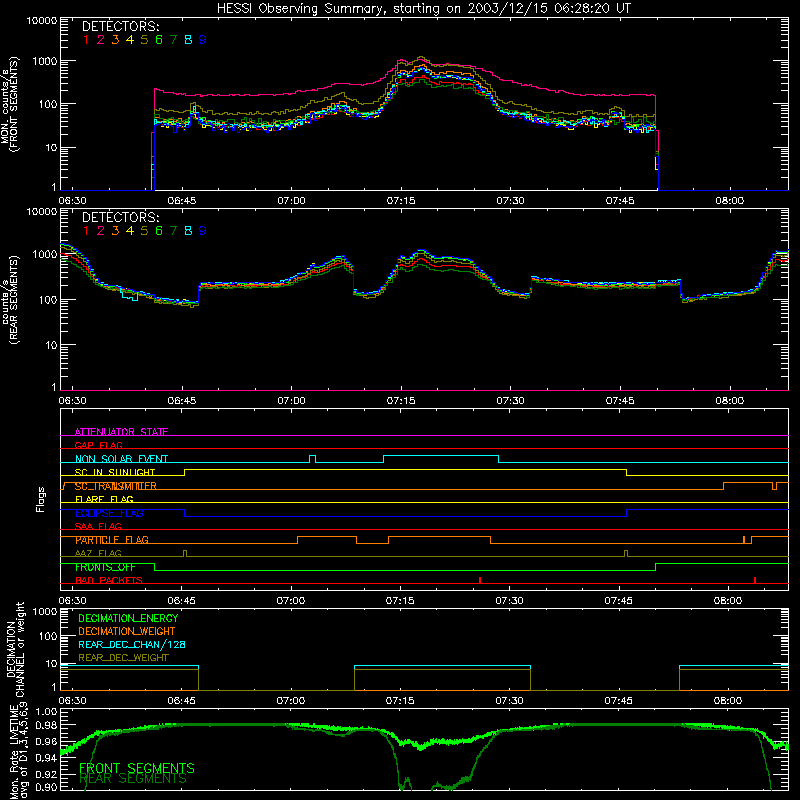800x800 pixels.
Task: Click the 08:00 tick label under front segments plot
Action: pyautogui.click(x=729, y=201)
